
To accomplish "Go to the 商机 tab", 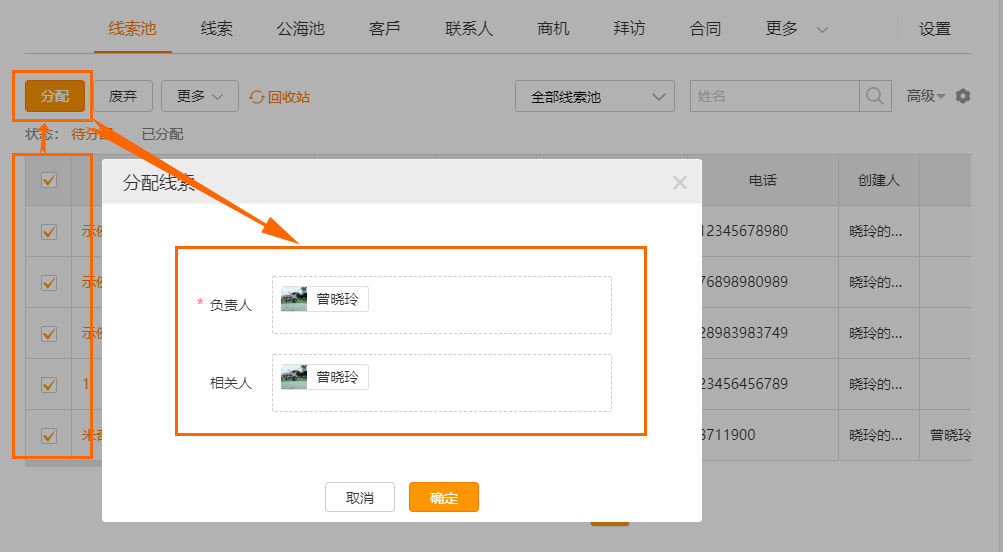I will click(x=553, y=29).
